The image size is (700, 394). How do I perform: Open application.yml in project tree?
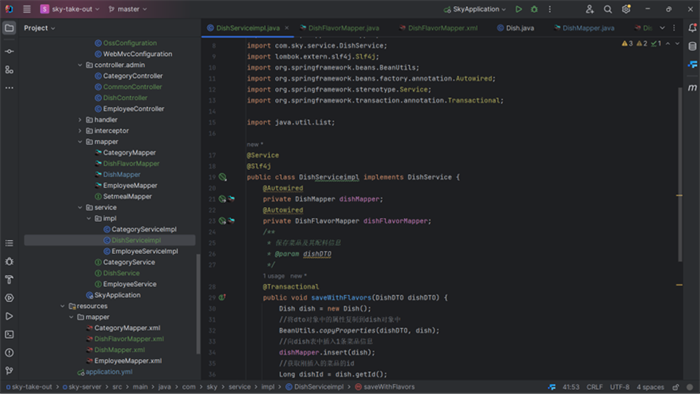[109, 372]
